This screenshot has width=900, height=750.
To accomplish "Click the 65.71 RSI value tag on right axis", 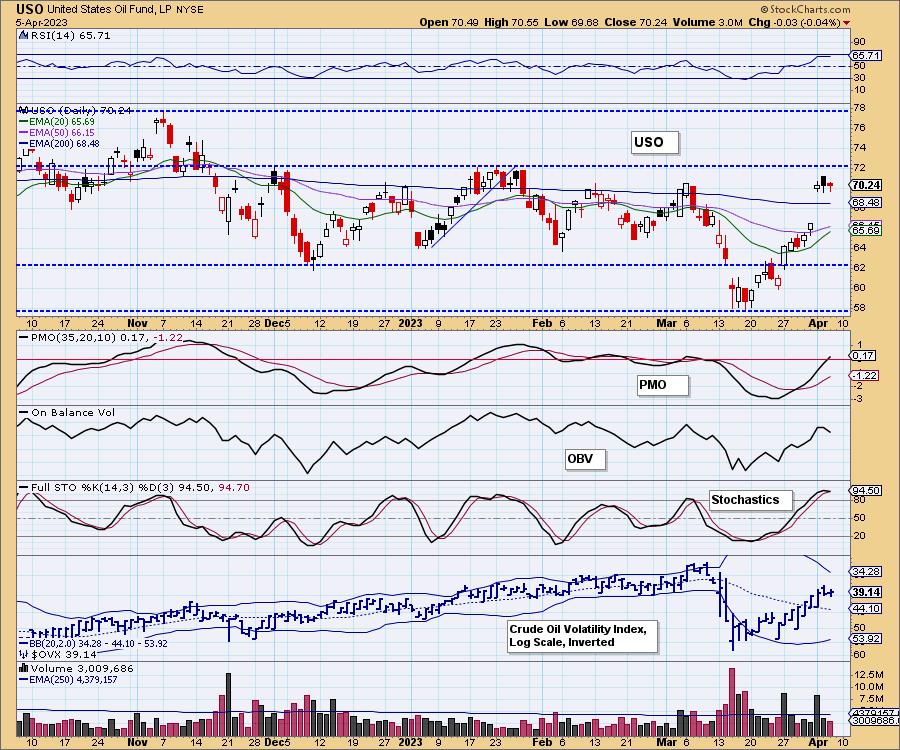I will coord(866,56).
